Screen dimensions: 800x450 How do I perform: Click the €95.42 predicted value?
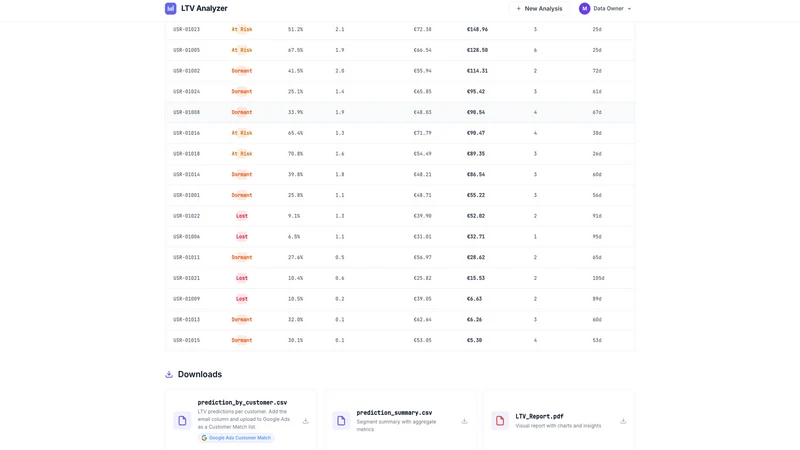[x=476, y=92]
